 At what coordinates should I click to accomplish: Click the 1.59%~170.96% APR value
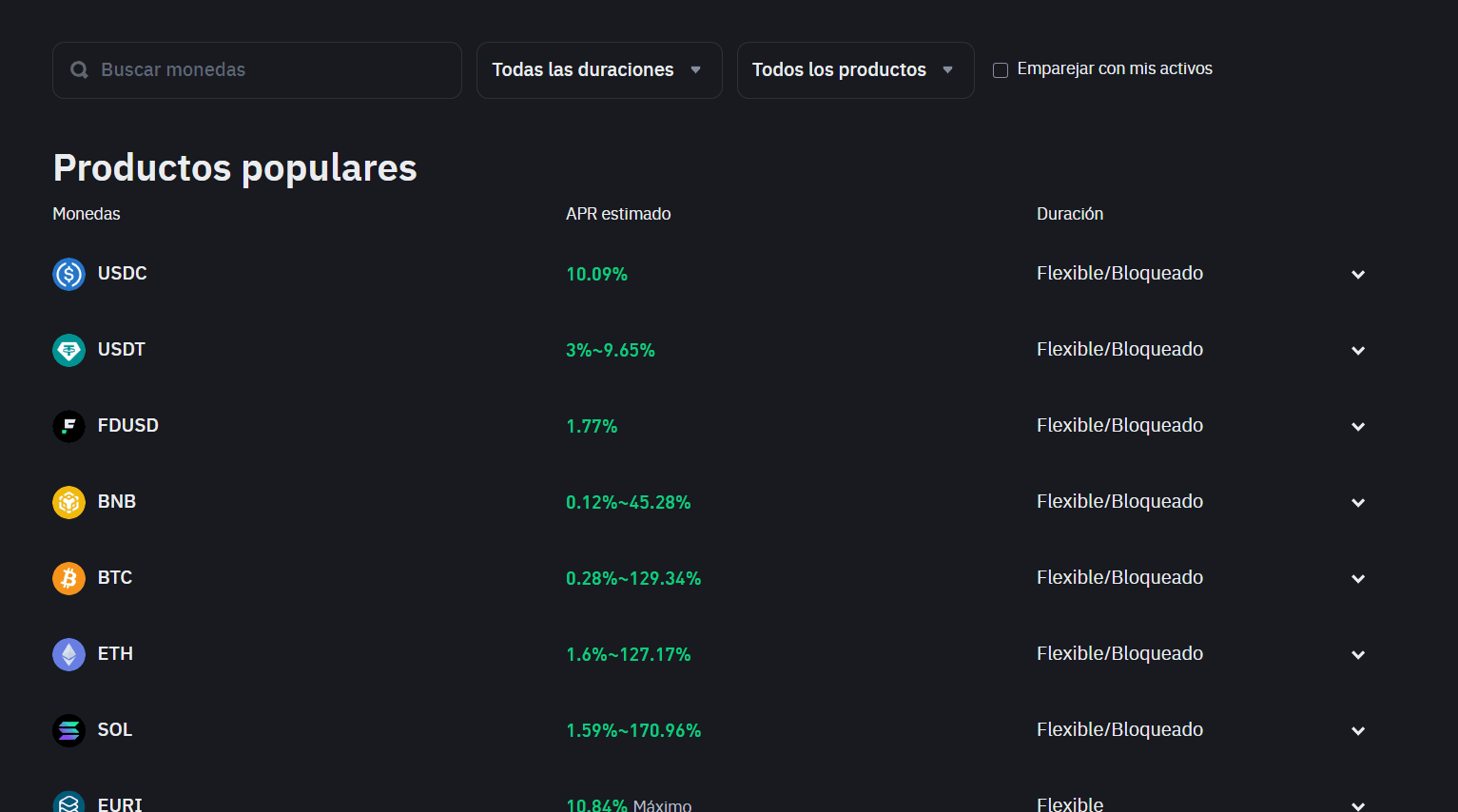point(633,730)
